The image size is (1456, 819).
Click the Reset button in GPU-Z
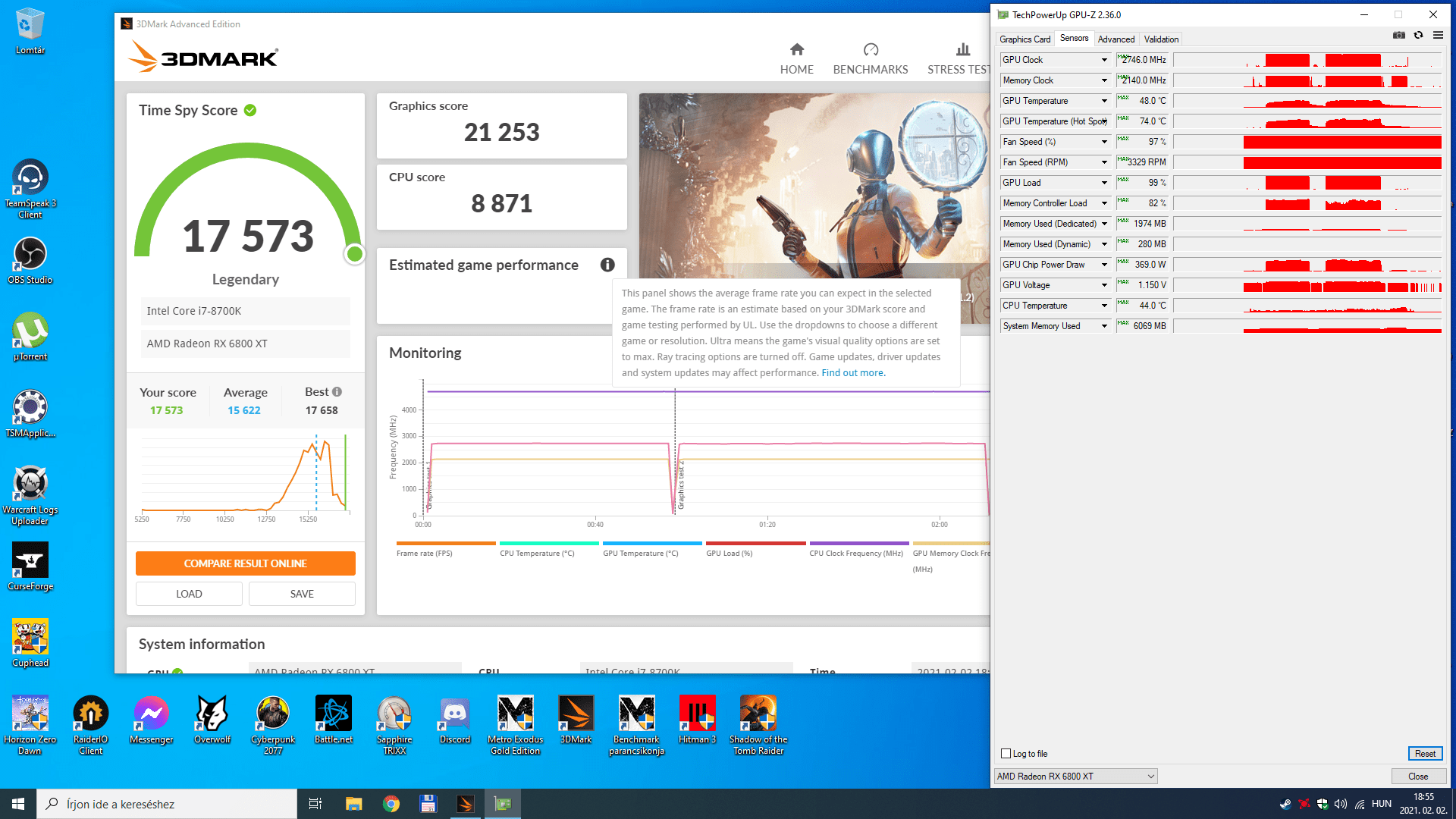(x=1425, y=754)
